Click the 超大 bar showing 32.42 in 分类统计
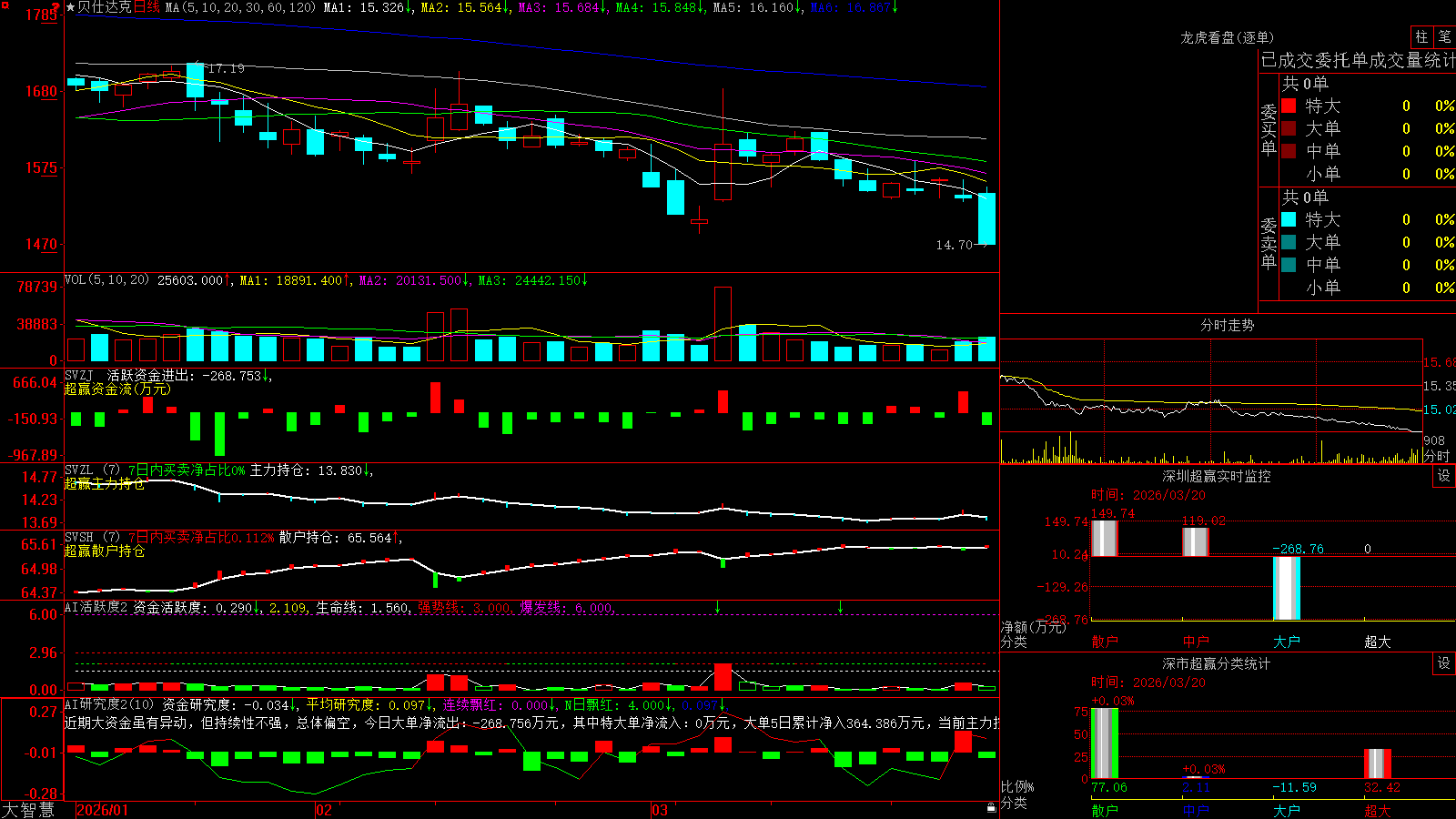1456x819 pixels. 1377,763
